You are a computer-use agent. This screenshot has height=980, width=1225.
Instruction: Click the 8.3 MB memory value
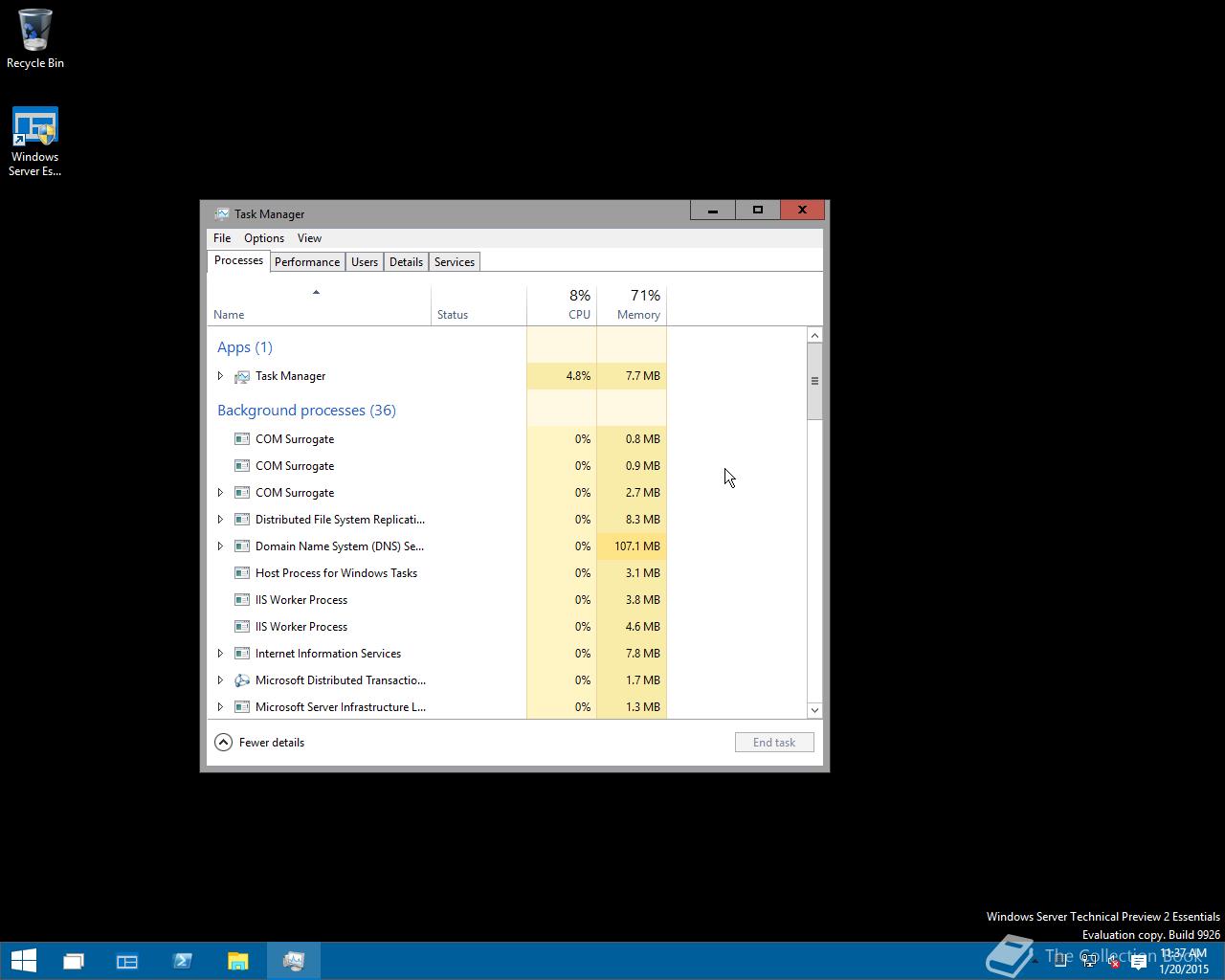click(x=643, y=520)
